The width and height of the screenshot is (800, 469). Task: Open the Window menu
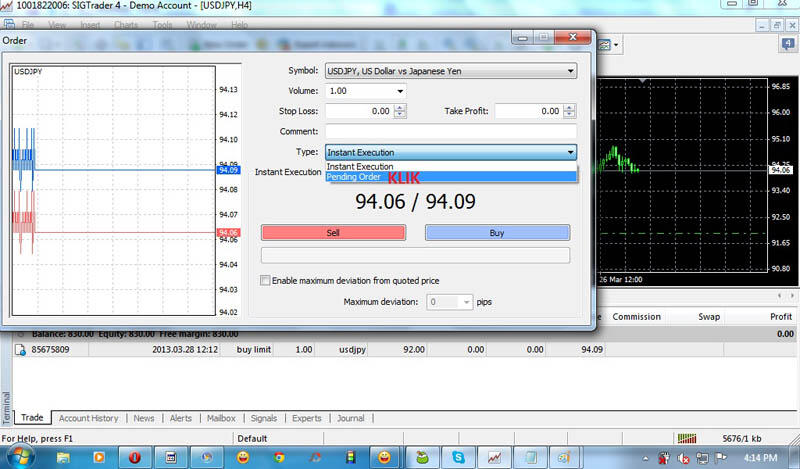pyautogui.click(x=201, y=24)
